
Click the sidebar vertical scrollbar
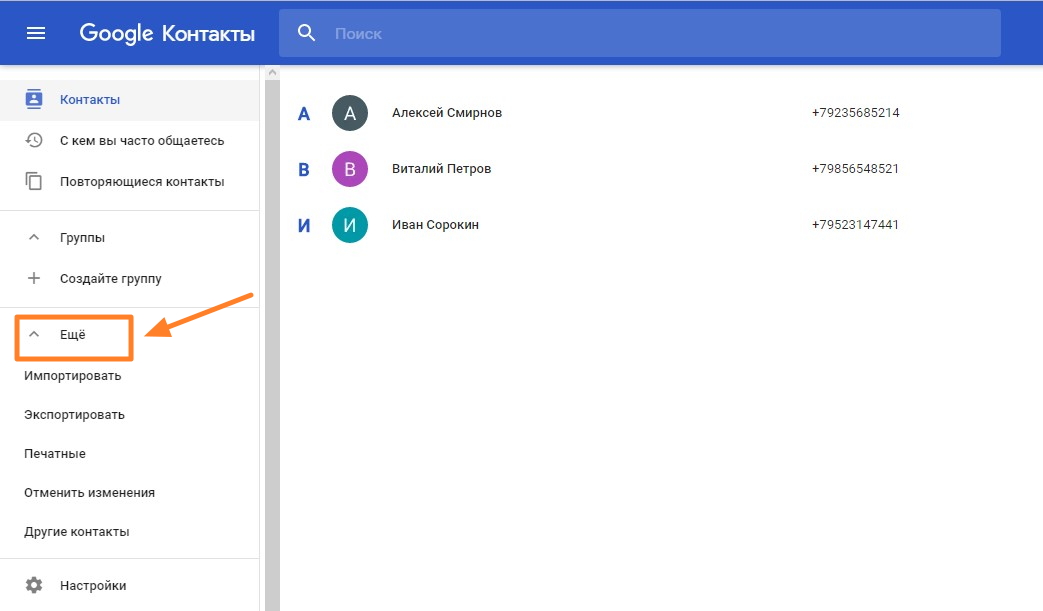(269, 340)
